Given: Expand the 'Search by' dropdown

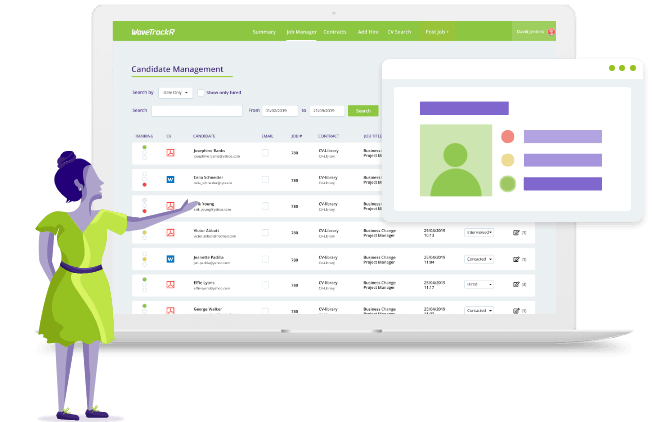Looking at the screenshot, I should pos(175,92).
